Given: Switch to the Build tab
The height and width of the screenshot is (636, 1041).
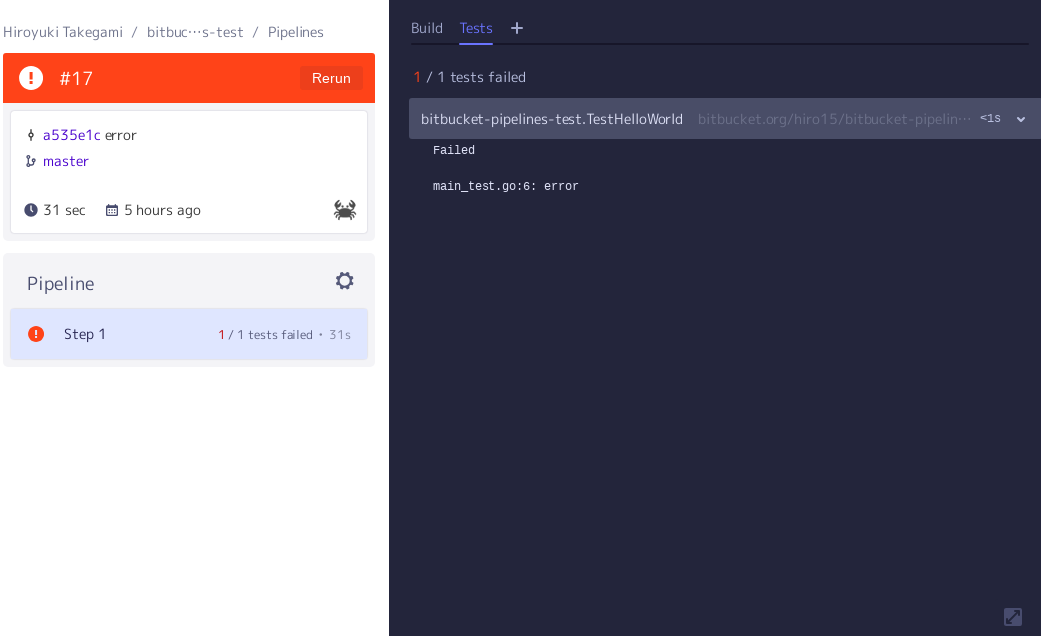Looking at the screenshot, I should [426, 29].
